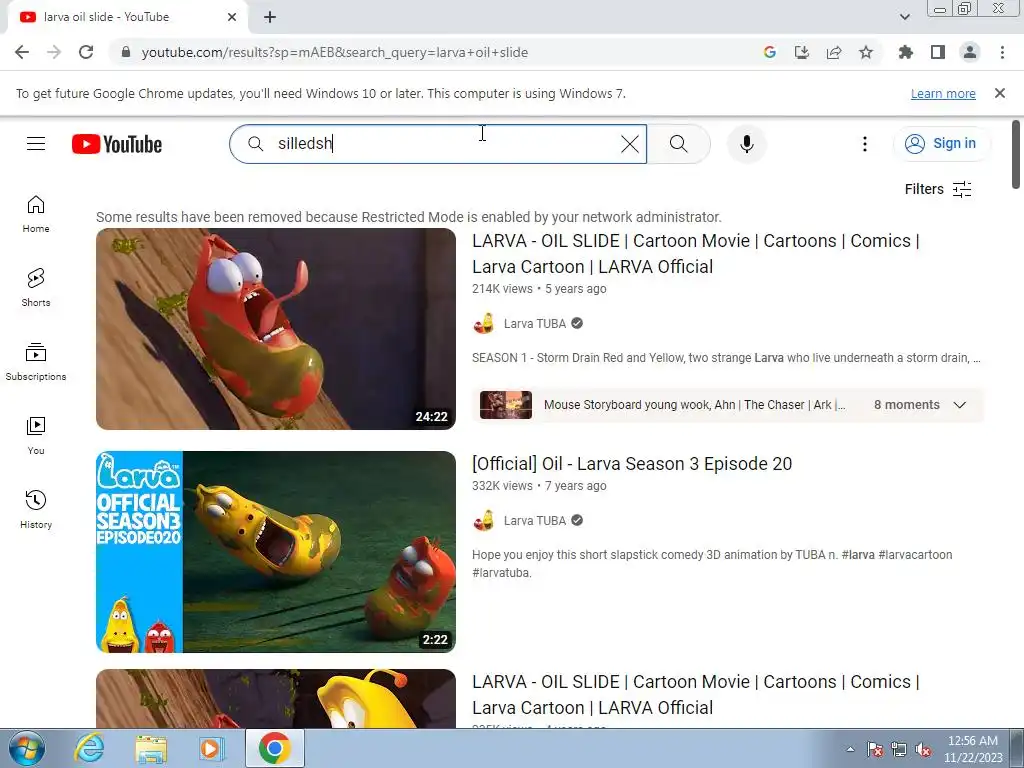The width and height of the screenshot is (1024, 768).
Task: Click the Chrome taskbar button
Action: (x=274, y=748)
